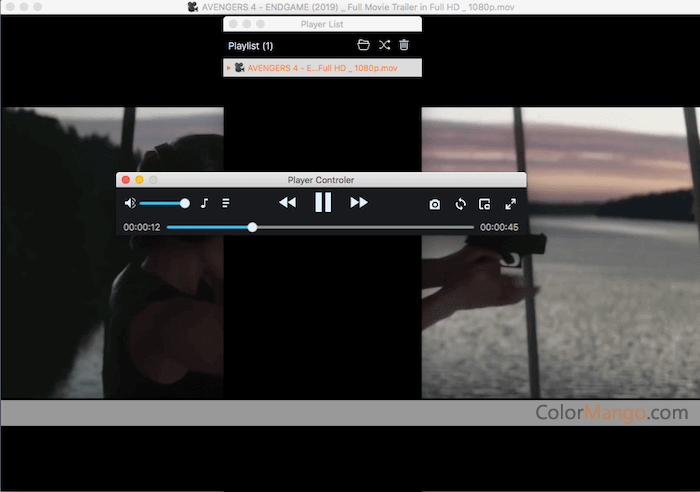
Task: Open audio track settings music note icon
Action: (x=204, y=204)
